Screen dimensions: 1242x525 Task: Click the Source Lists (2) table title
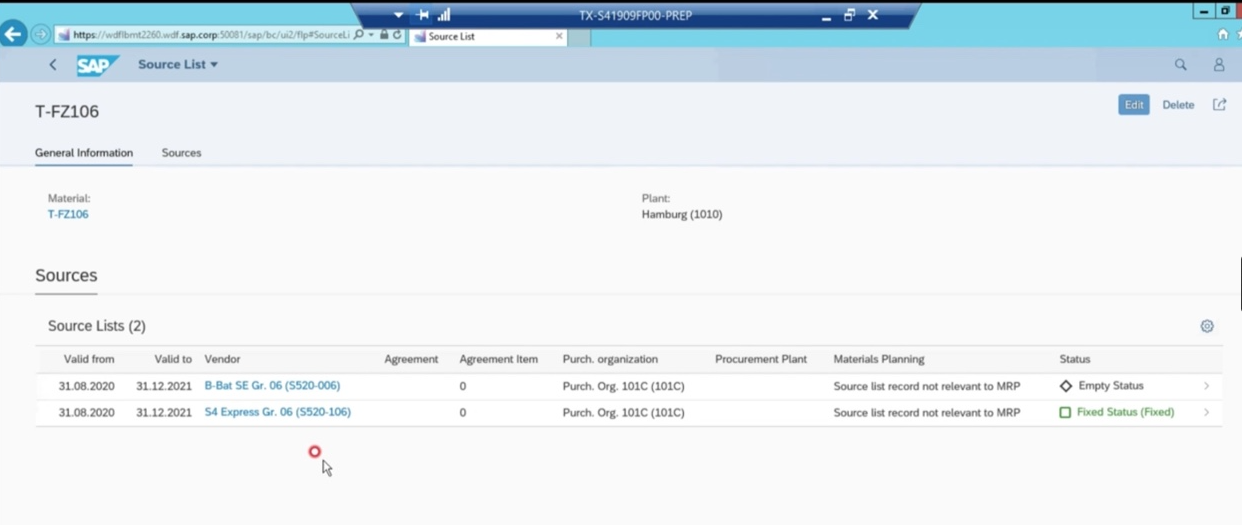97,326
